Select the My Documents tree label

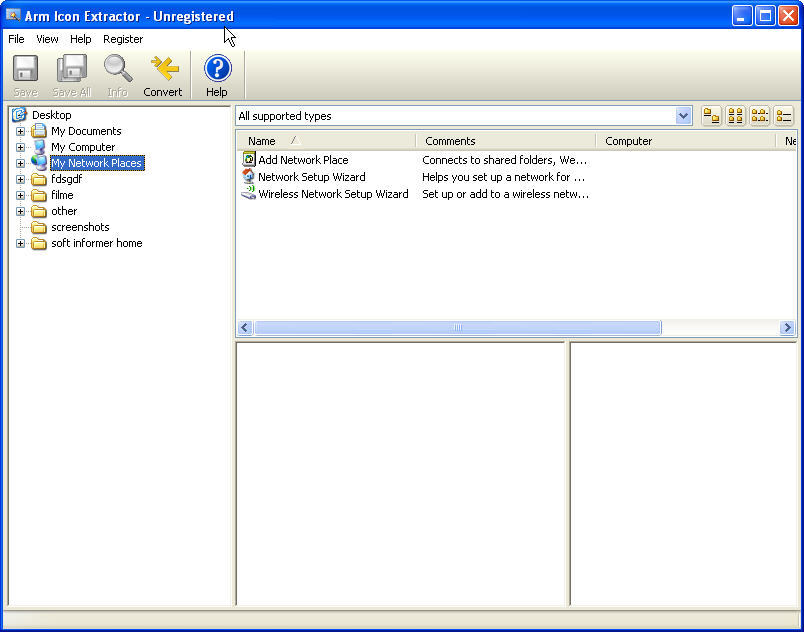(x=86, y=131)
